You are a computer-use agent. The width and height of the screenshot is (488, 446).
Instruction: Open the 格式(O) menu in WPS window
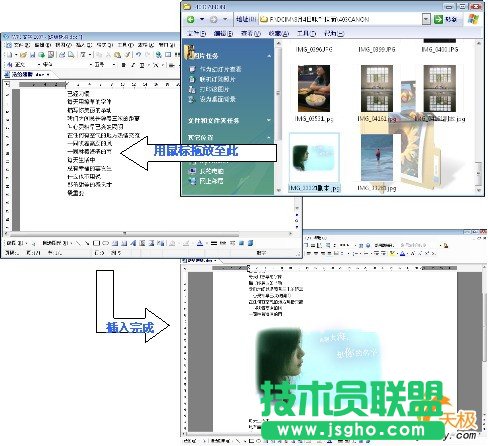click(105, 45)
